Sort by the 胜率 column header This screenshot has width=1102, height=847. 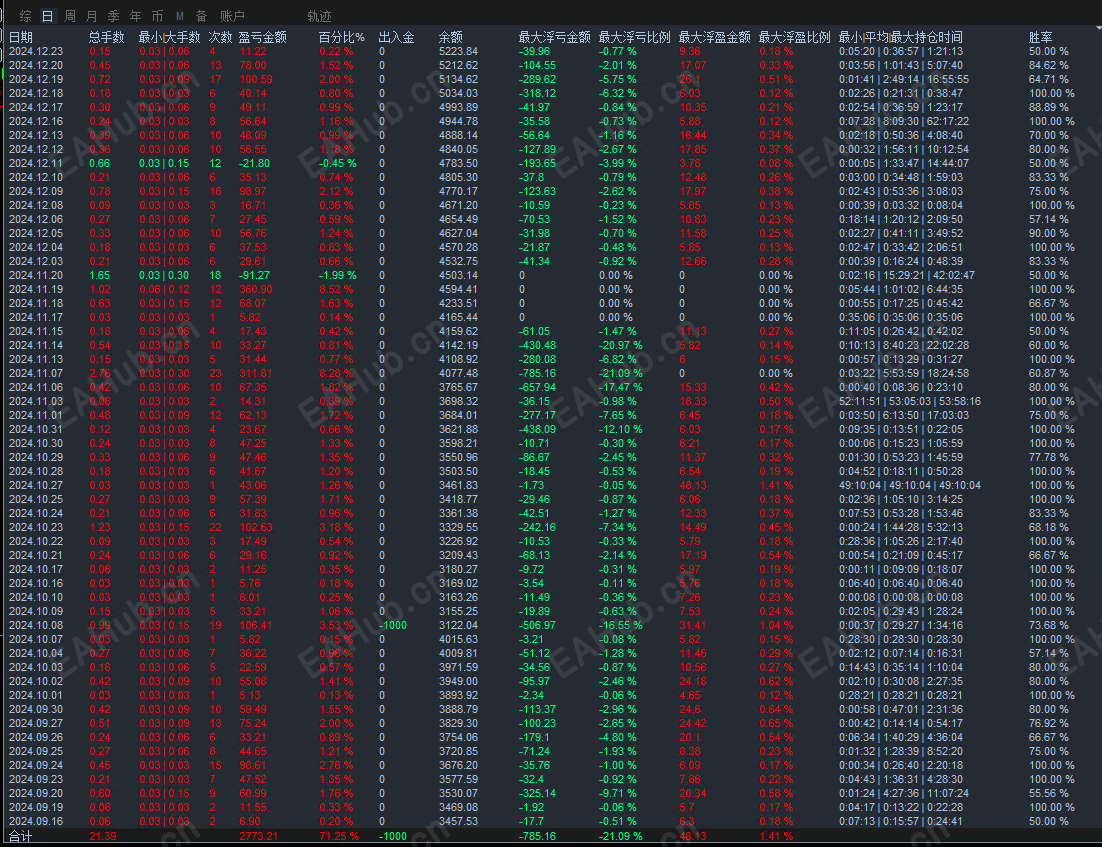point(1040,37)
